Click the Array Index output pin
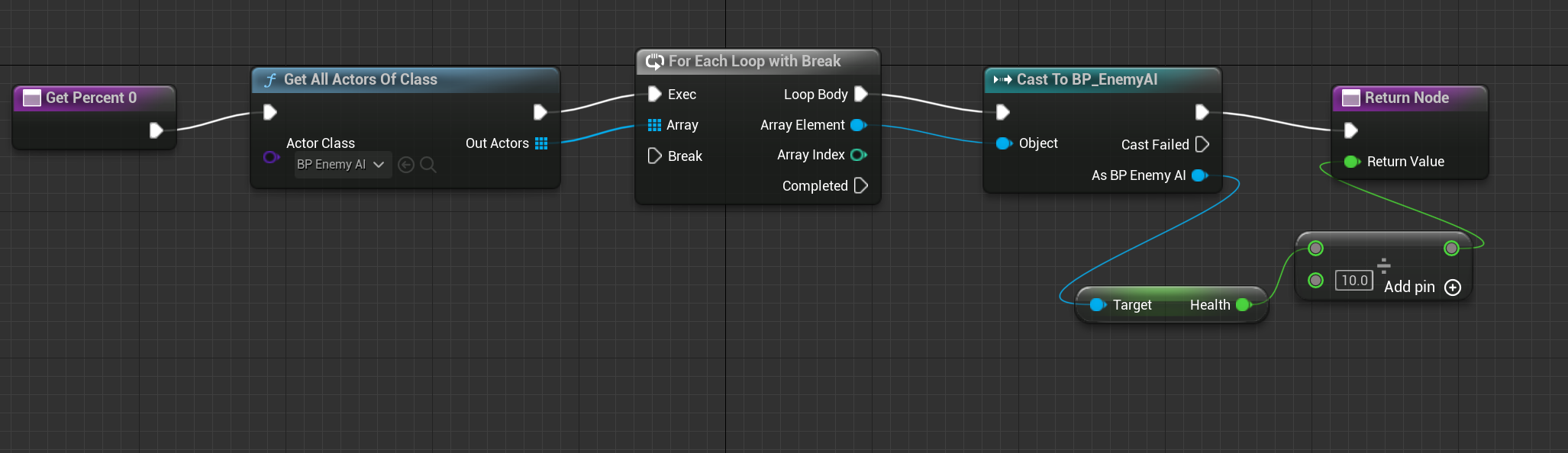Image resolution: width=1568 pixels, height=453 pixels. tap(858, 155)
